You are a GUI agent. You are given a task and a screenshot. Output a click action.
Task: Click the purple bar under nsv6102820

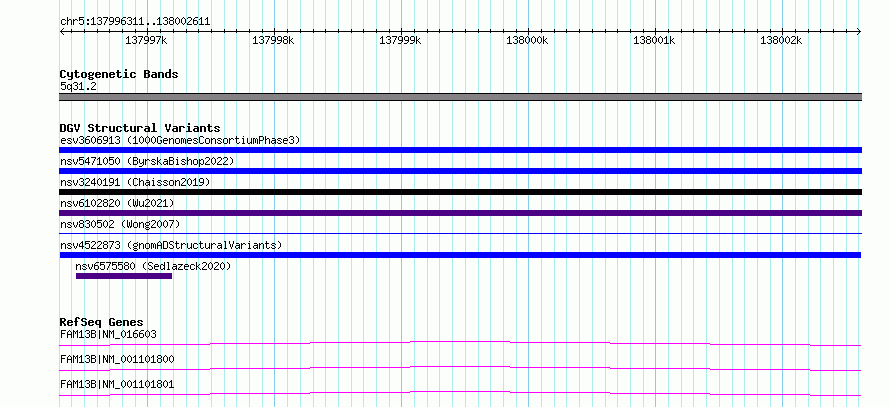(460, 213)
